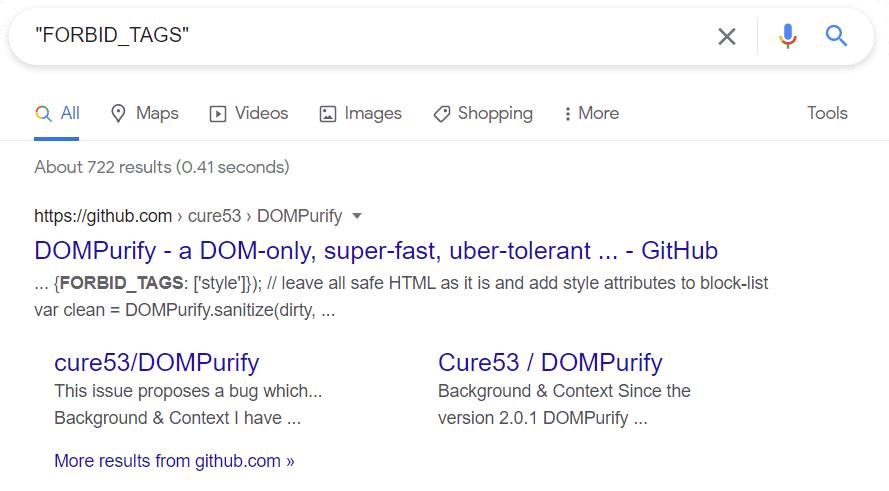Click the Images picture icon

[x=328, y=114]
